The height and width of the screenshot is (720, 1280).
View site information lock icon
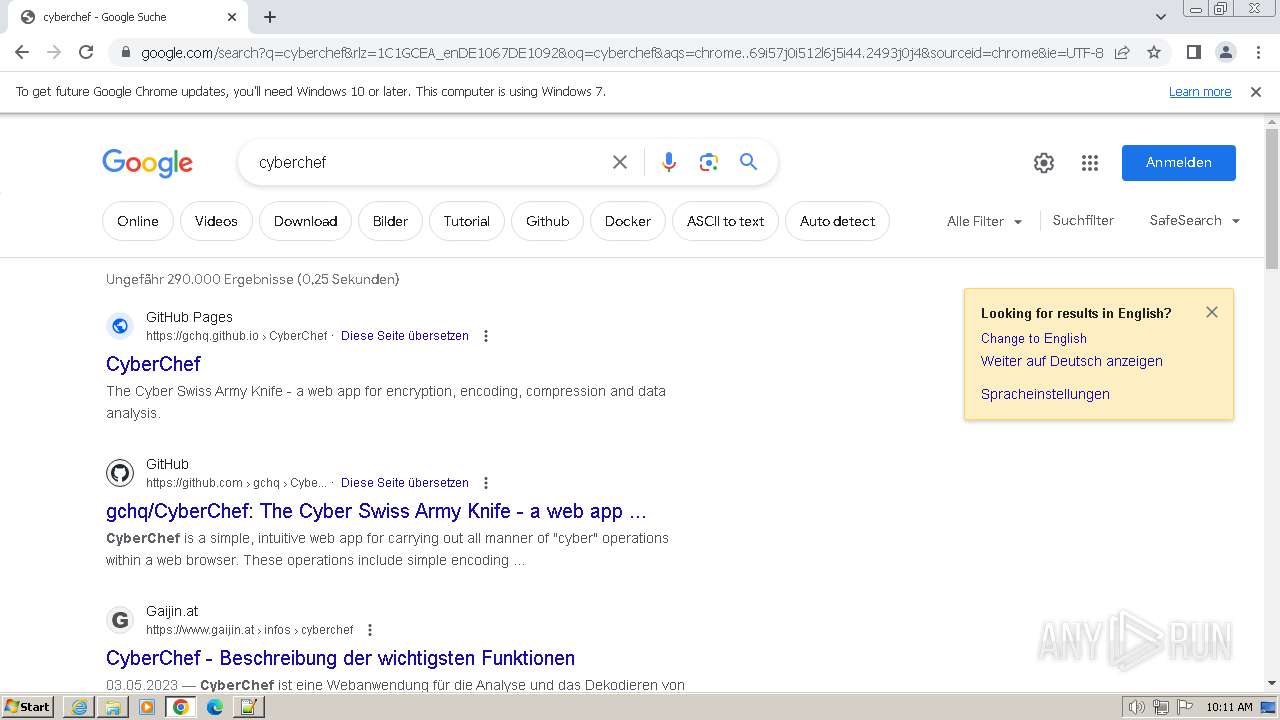[125, 53]
